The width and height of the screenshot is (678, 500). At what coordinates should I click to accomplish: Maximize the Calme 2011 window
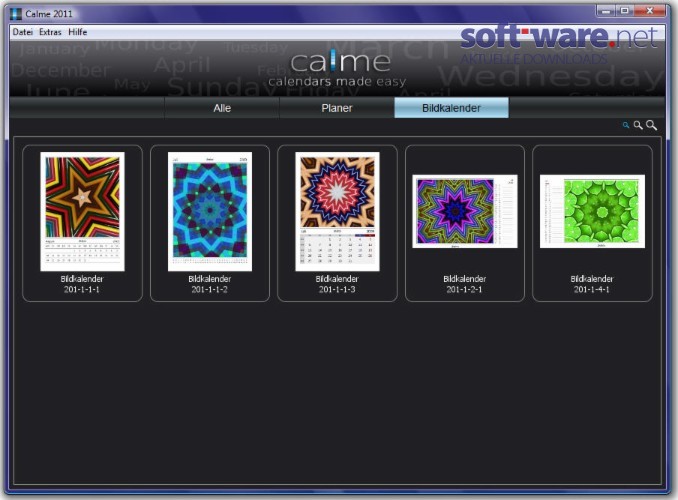624,11
